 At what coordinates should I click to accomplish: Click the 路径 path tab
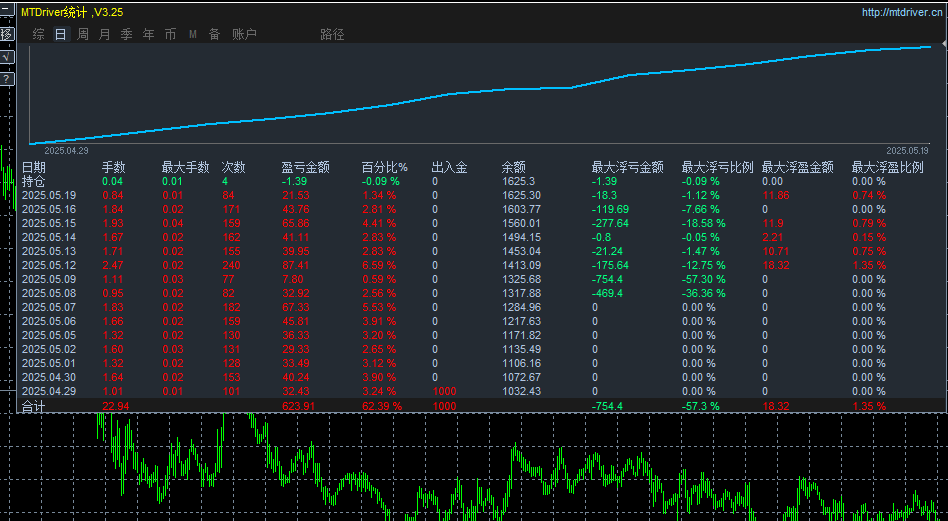coord(333,34)
